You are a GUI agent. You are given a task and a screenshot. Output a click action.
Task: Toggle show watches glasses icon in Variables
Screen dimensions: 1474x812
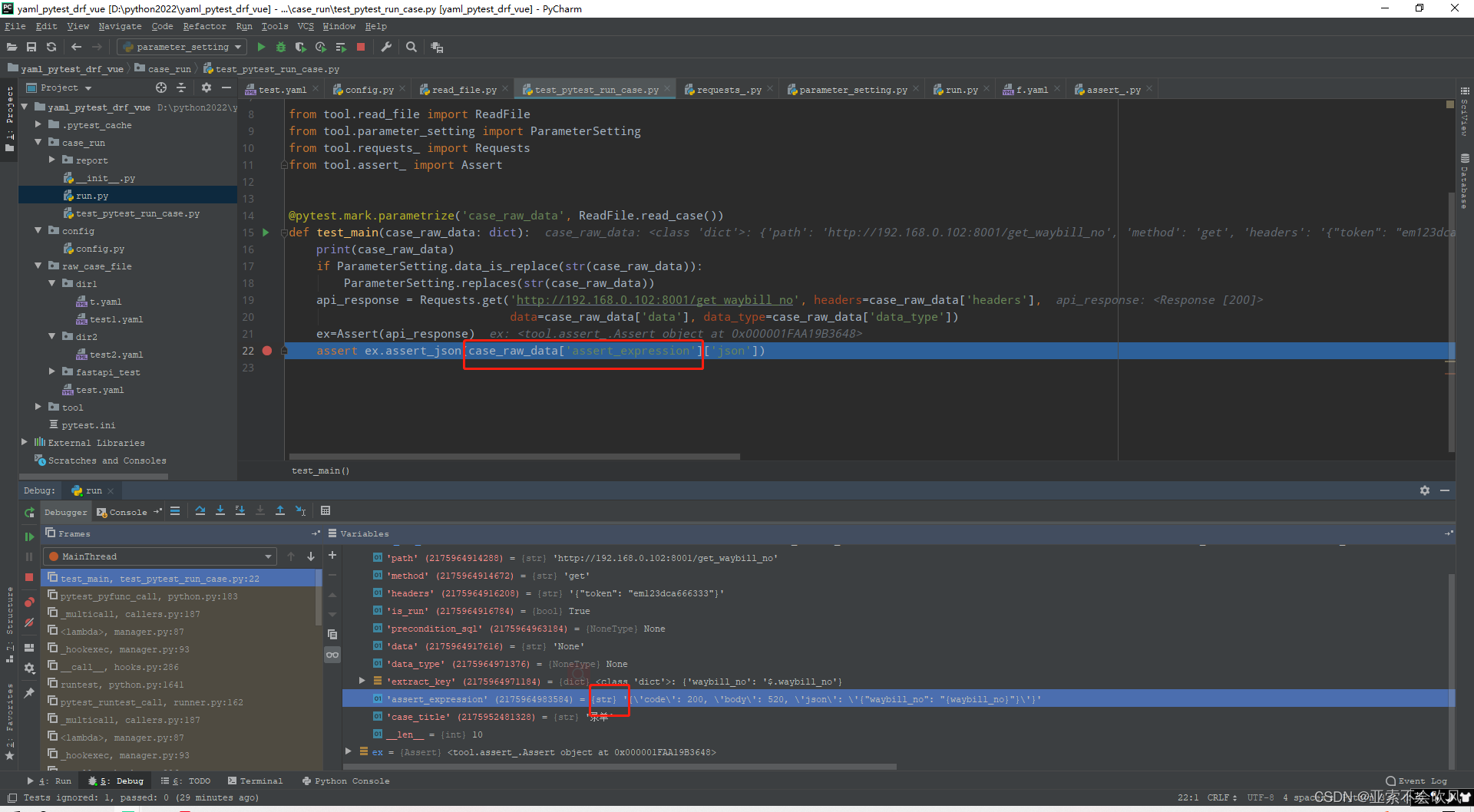point(332,655)
